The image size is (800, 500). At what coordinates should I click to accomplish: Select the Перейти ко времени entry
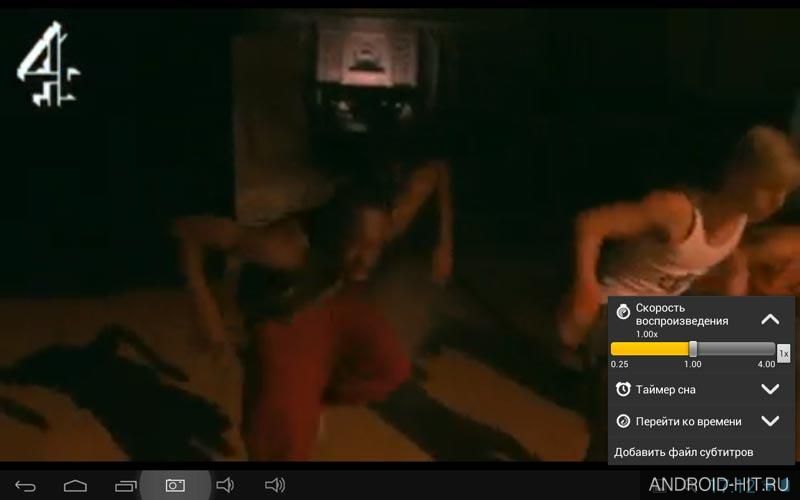click(x=688, y=421)
